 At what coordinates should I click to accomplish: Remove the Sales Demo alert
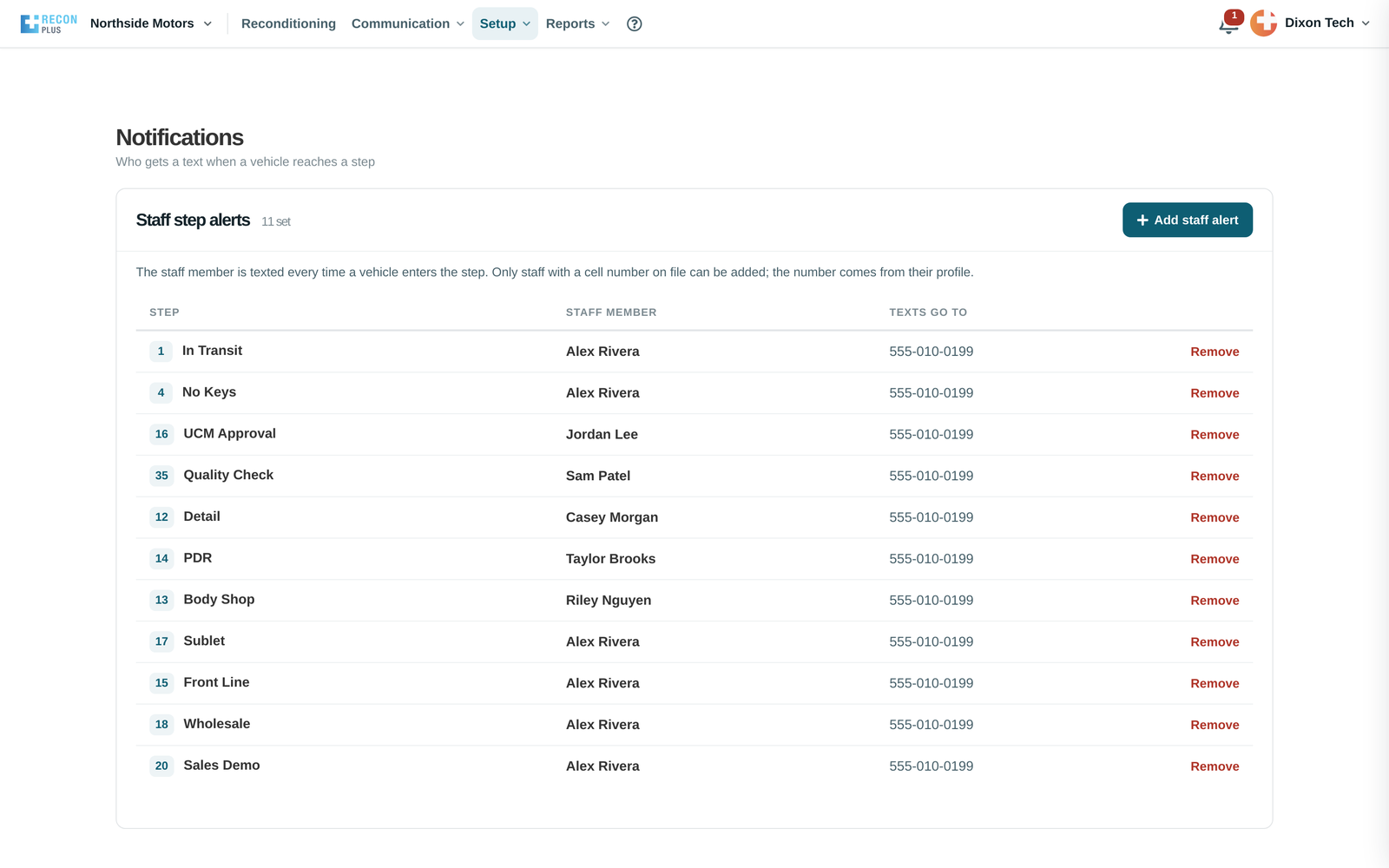(1215, 766)
